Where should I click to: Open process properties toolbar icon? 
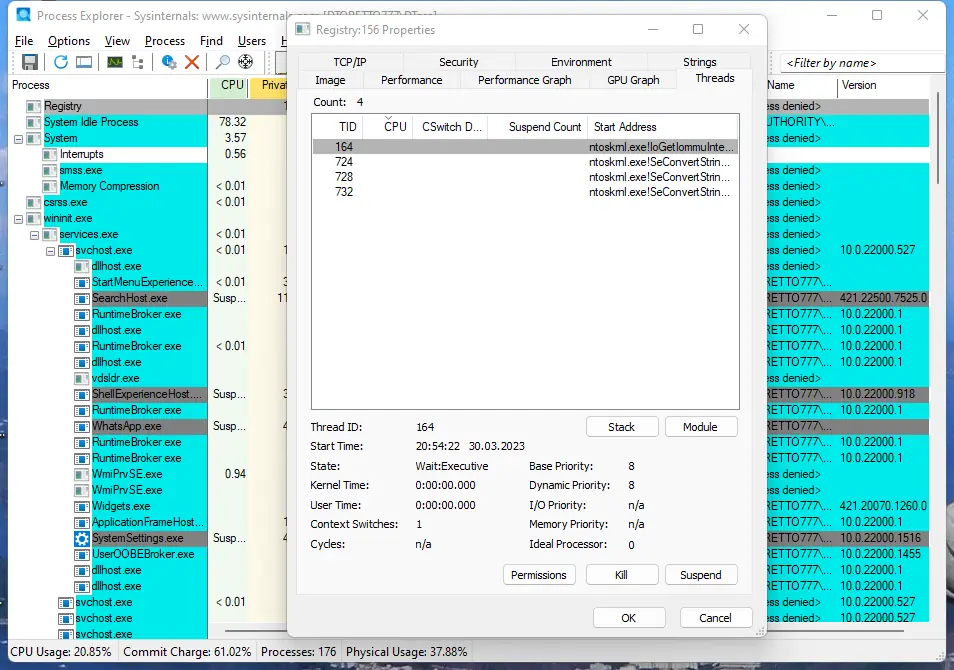point(169,61)
